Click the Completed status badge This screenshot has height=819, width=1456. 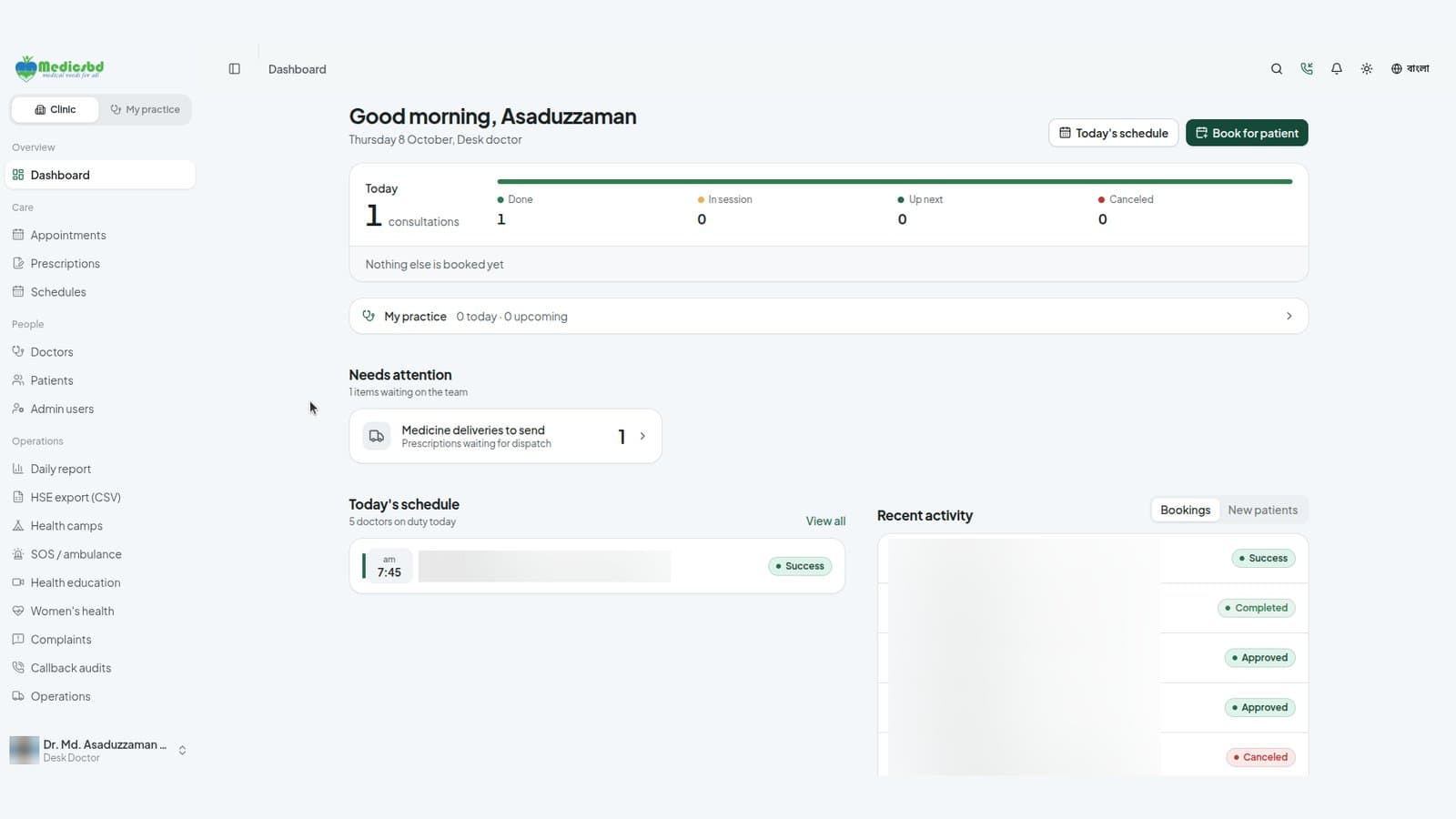pos(1257,608)
